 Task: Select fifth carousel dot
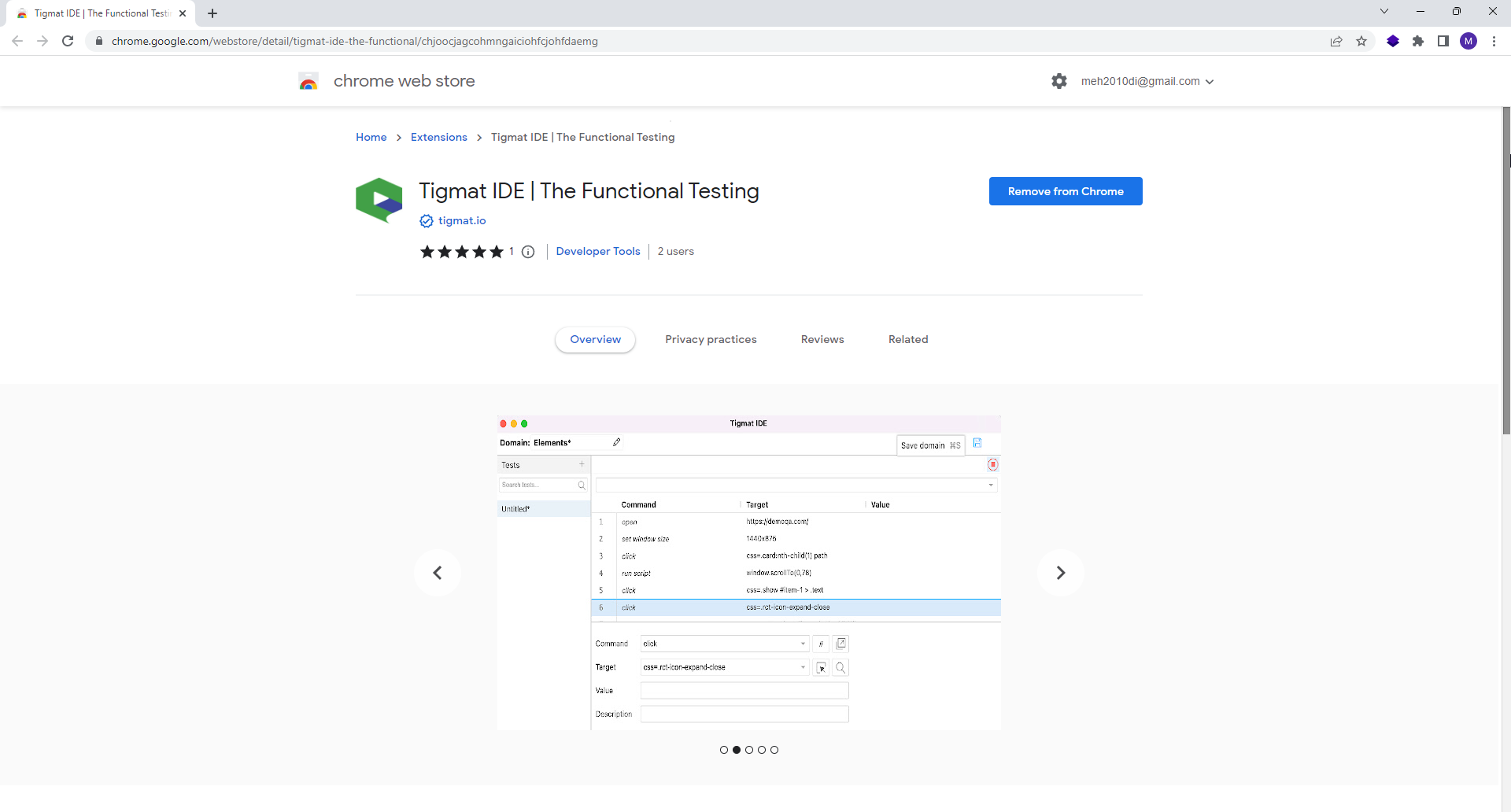click(x=774, y=750)
